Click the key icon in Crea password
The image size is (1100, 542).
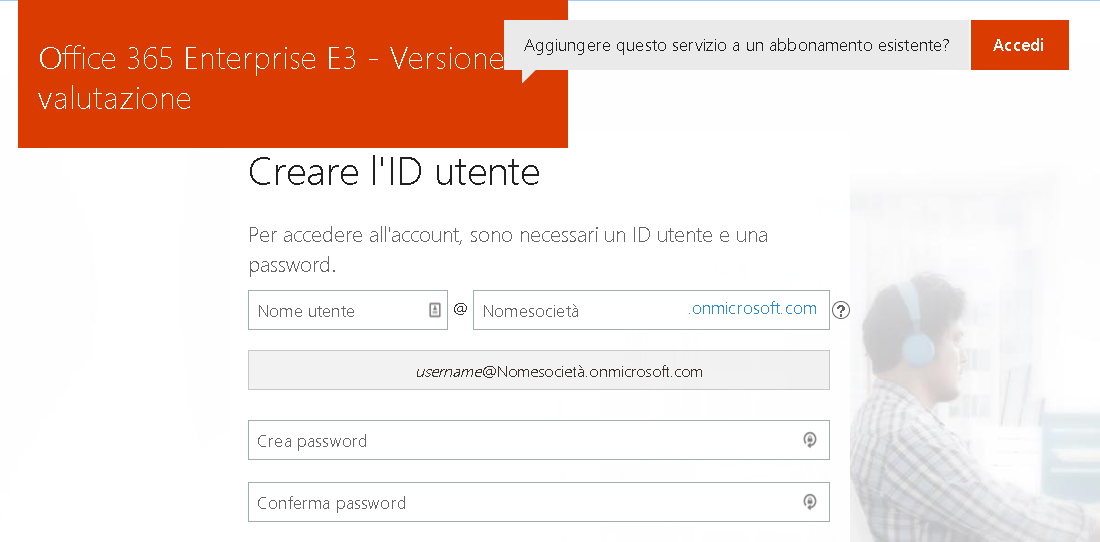point(810,440)
